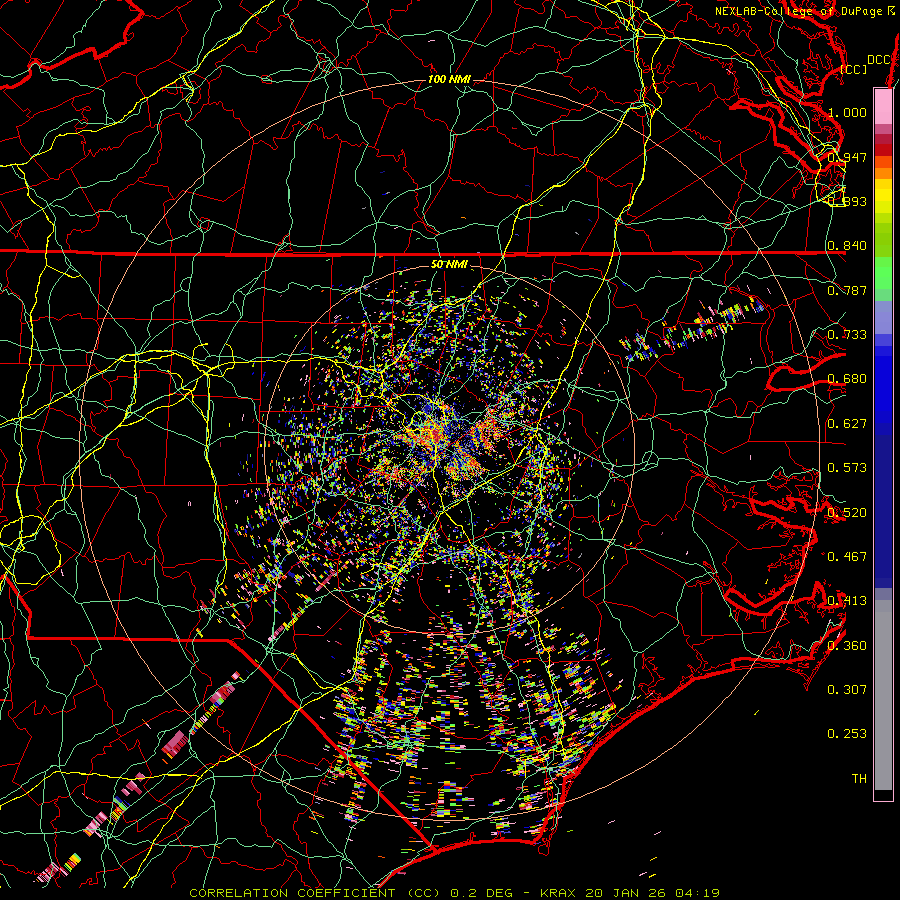This screenshot has height=900, width=900.
Task: Select the bright green color bar segment
Action: pyautogui.click(x=883, y=274)
